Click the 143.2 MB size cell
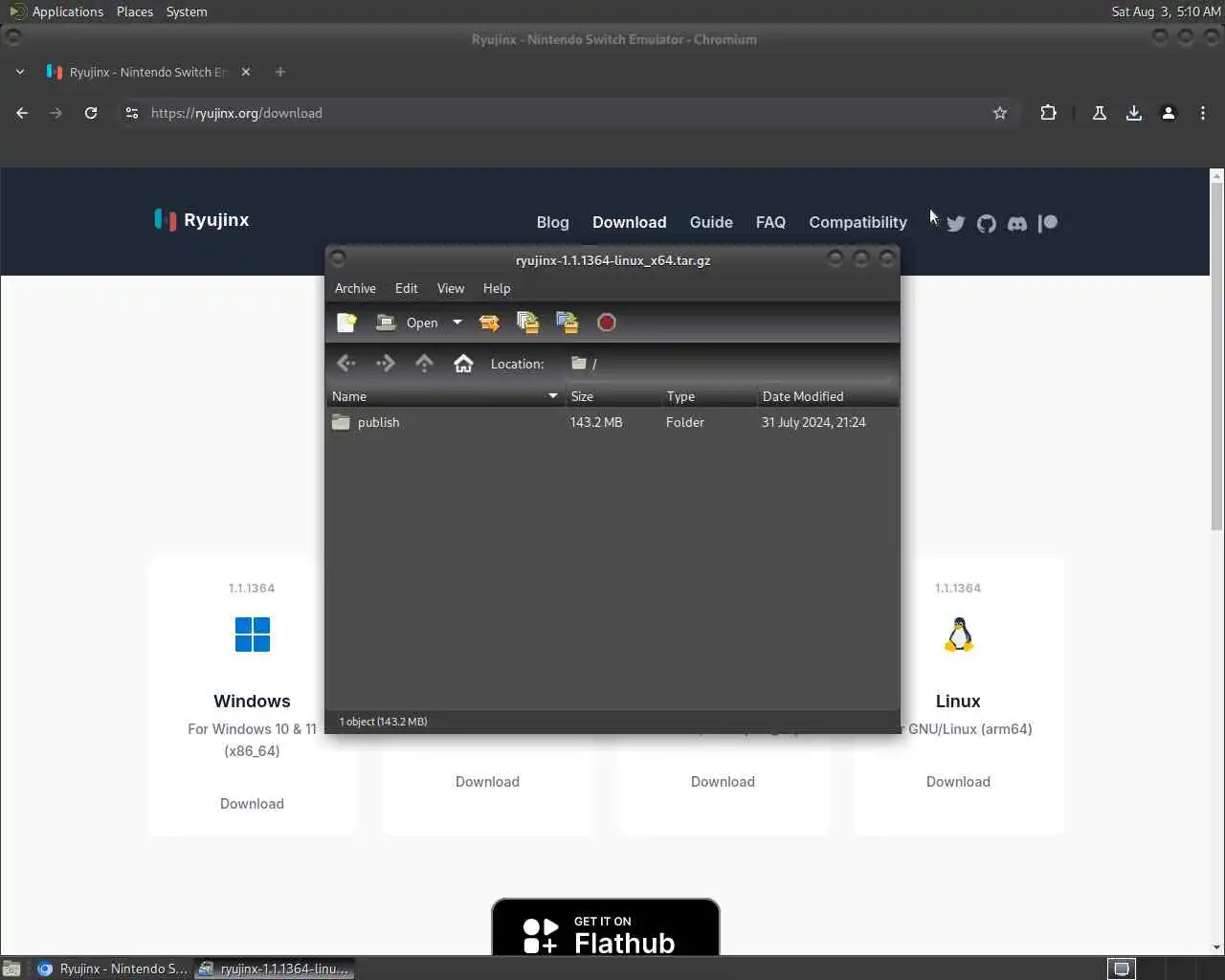 pos(596,422)
